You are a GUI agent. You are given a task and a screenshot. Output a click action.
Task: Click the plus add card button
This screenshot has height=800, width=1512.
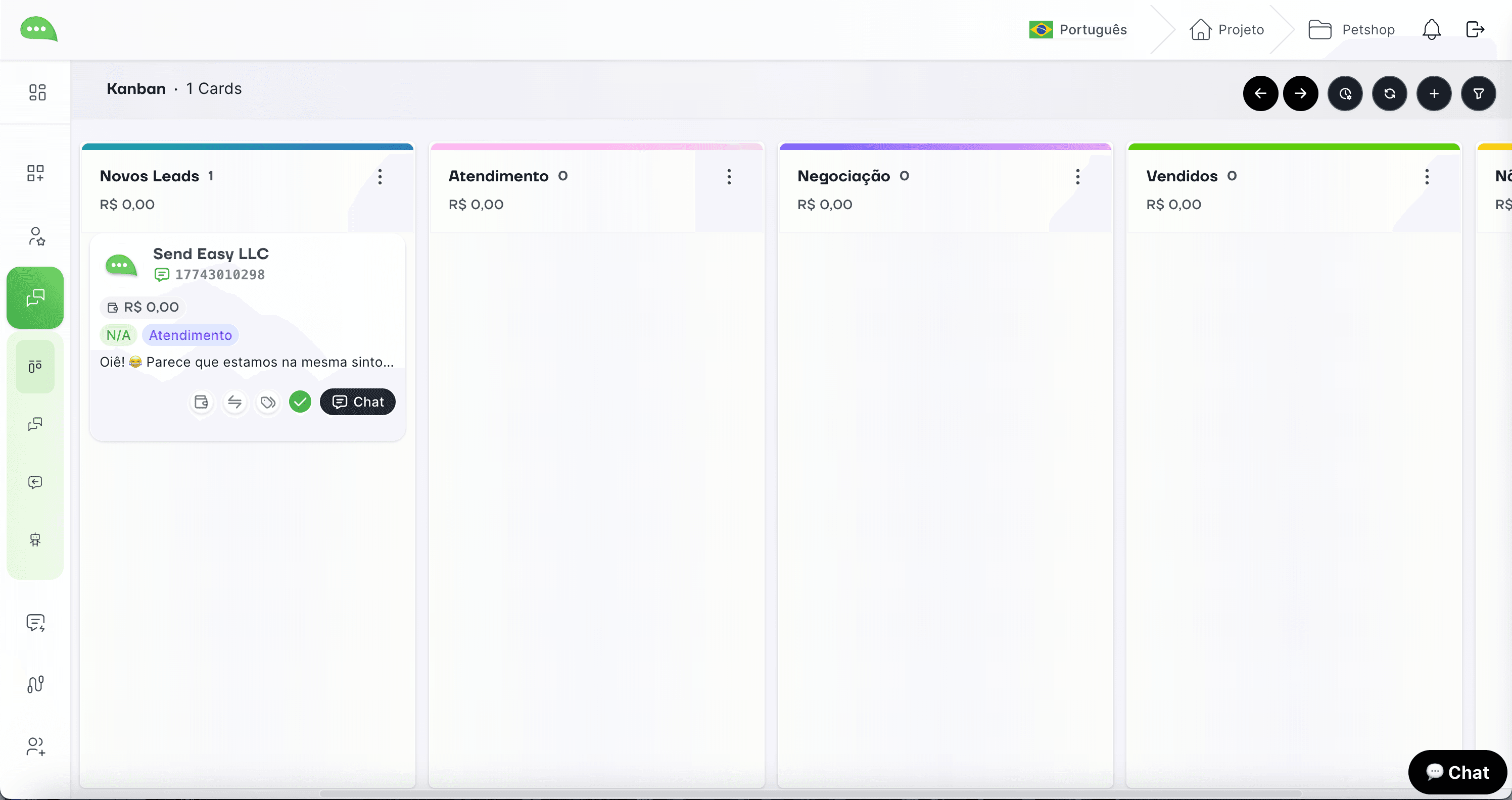point(1433,93)
